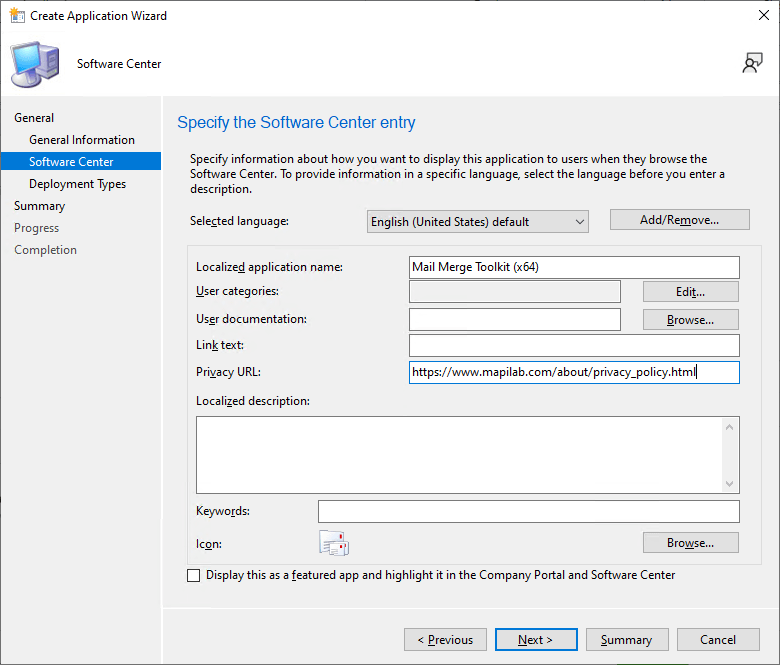Screen dimensions: 780x665
Task: Click the Progress step in sidebar
Action: click(36, 228)
